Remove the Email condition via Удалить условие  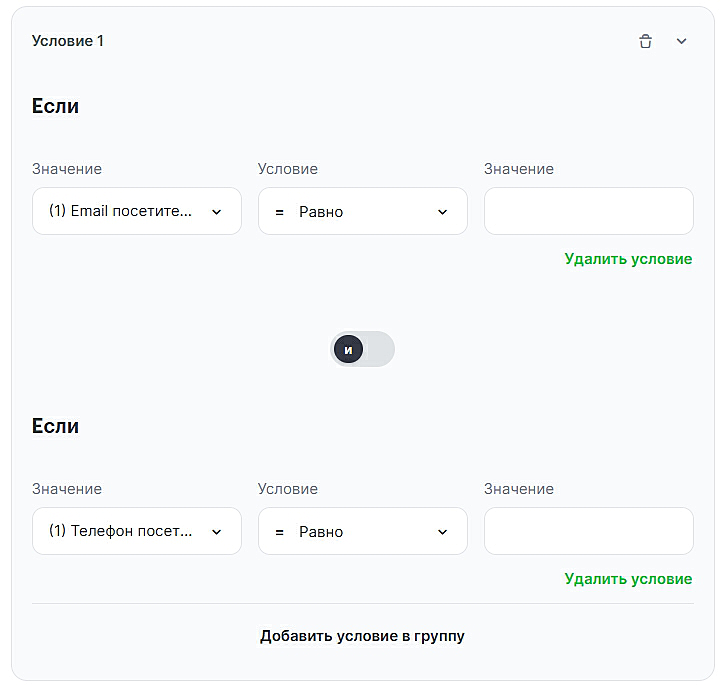628,259
